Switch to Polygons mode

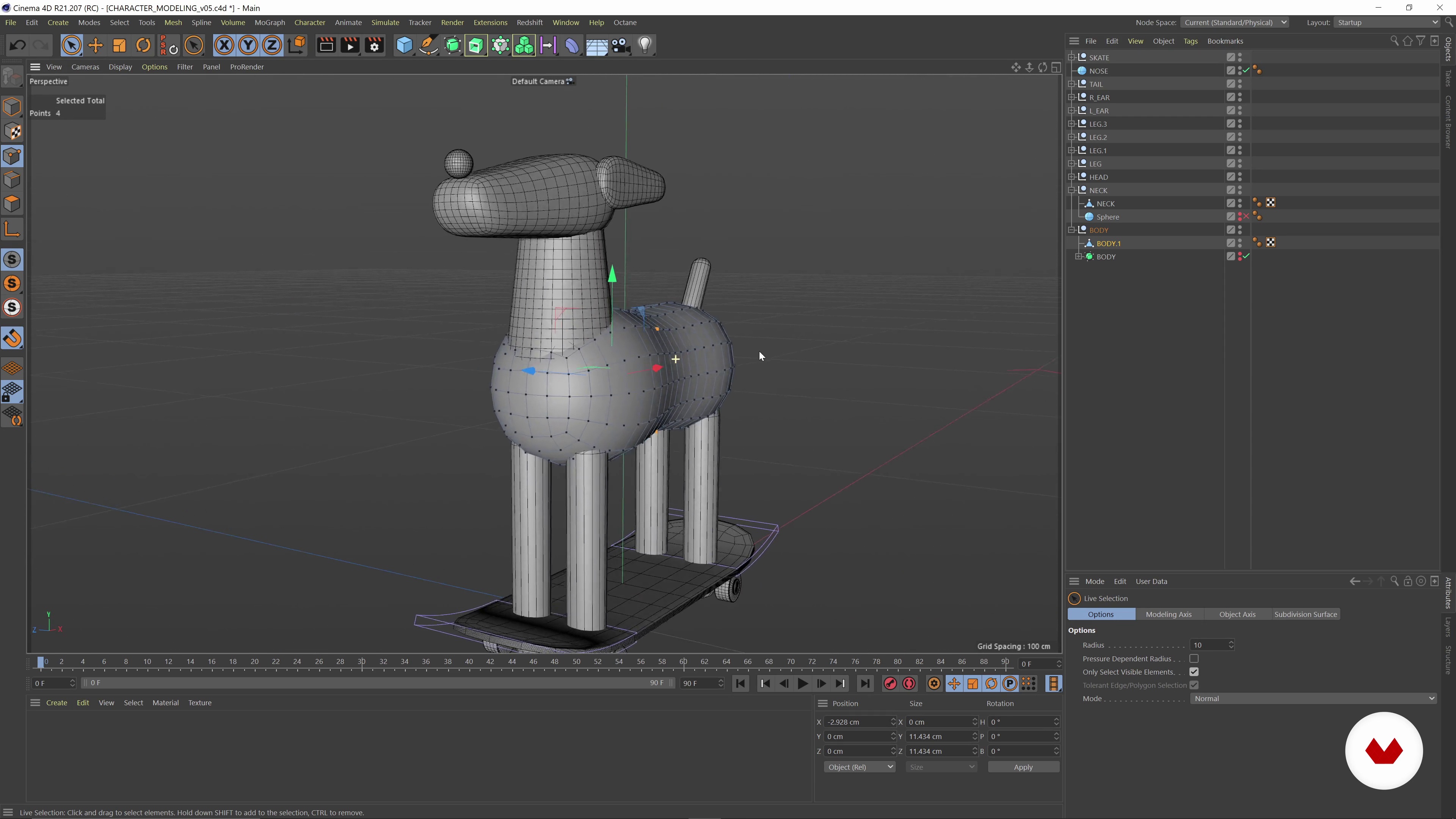pos(12,204)
